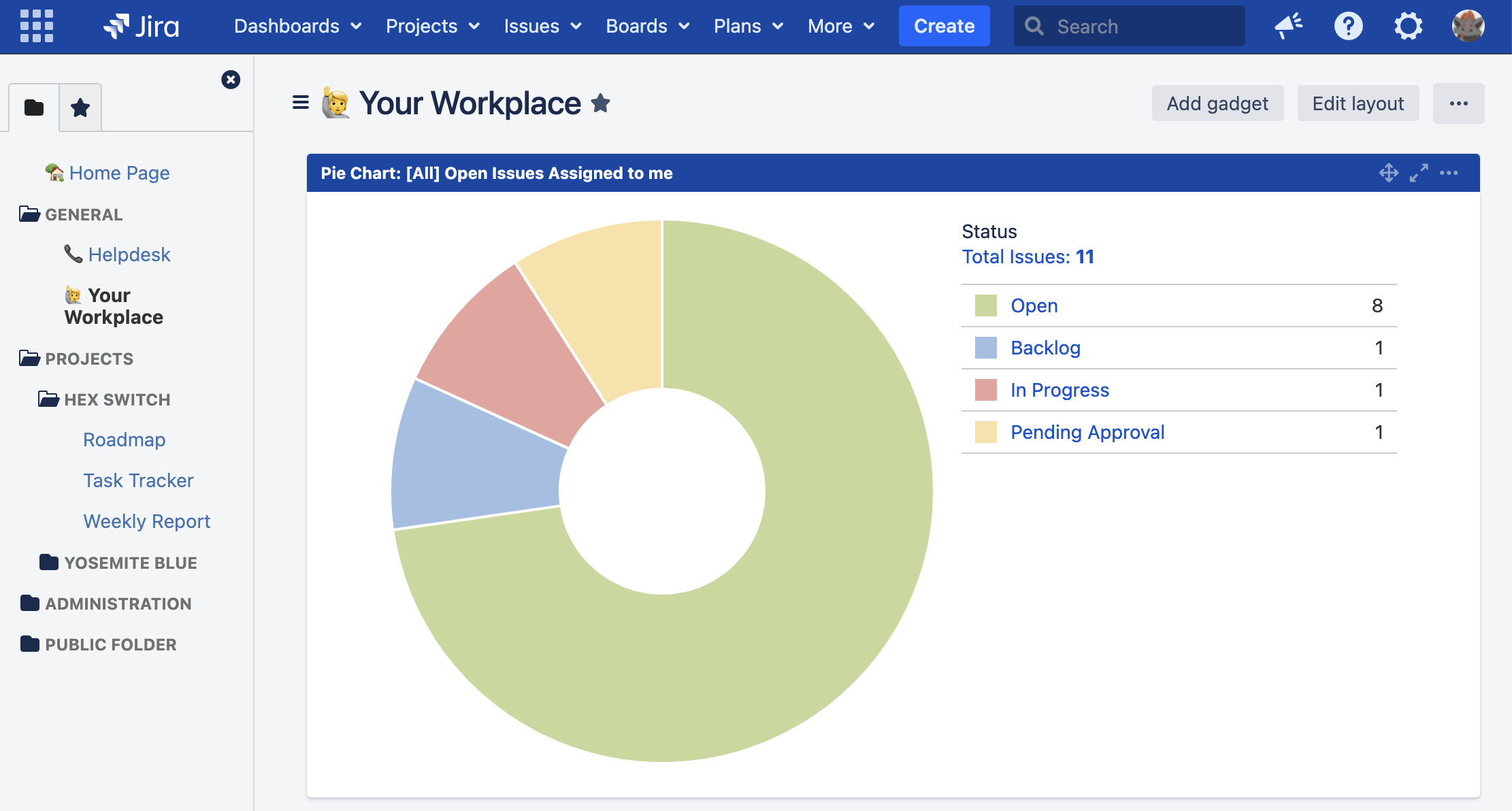Open the Weekly Report page
Viewport: 1512px width, 811px height.
(x=146, y=520)
